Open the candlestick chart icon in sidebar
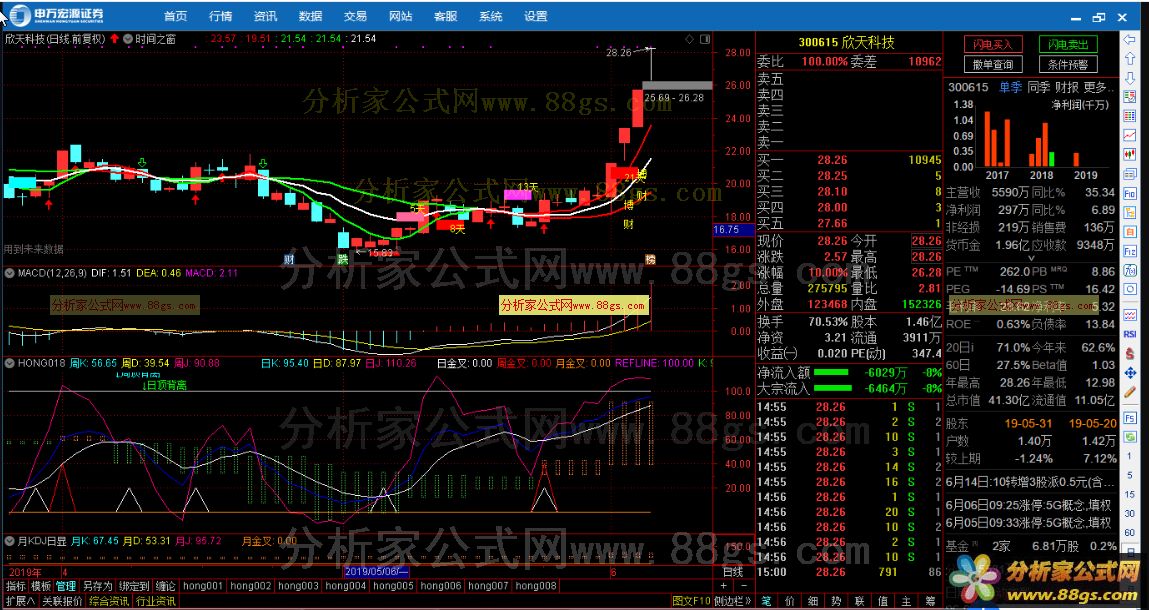This screenshot has width=1149, height=610. pos(1129,154)
